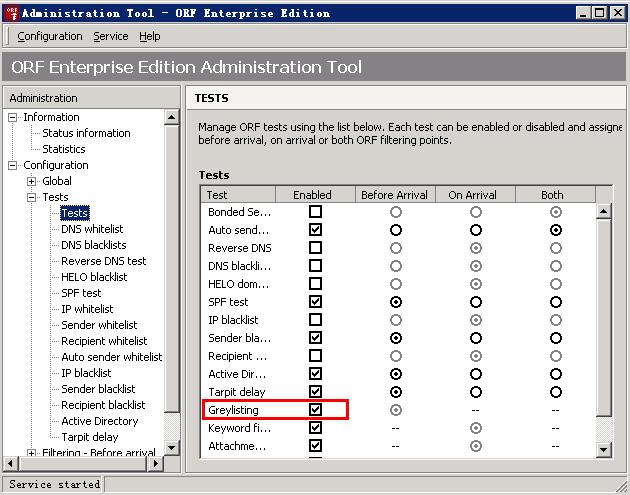Expand the Global tree node
The height and width of the screenshot is (495, 630).
[x=32, y=181]
